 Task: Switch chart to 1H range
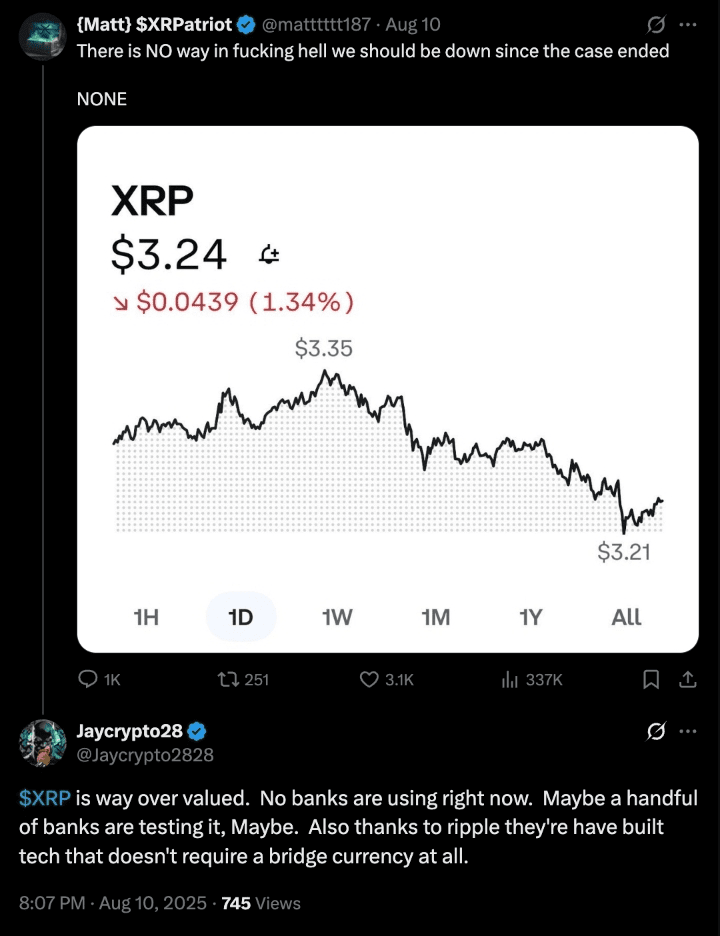[x=146, y=617]
